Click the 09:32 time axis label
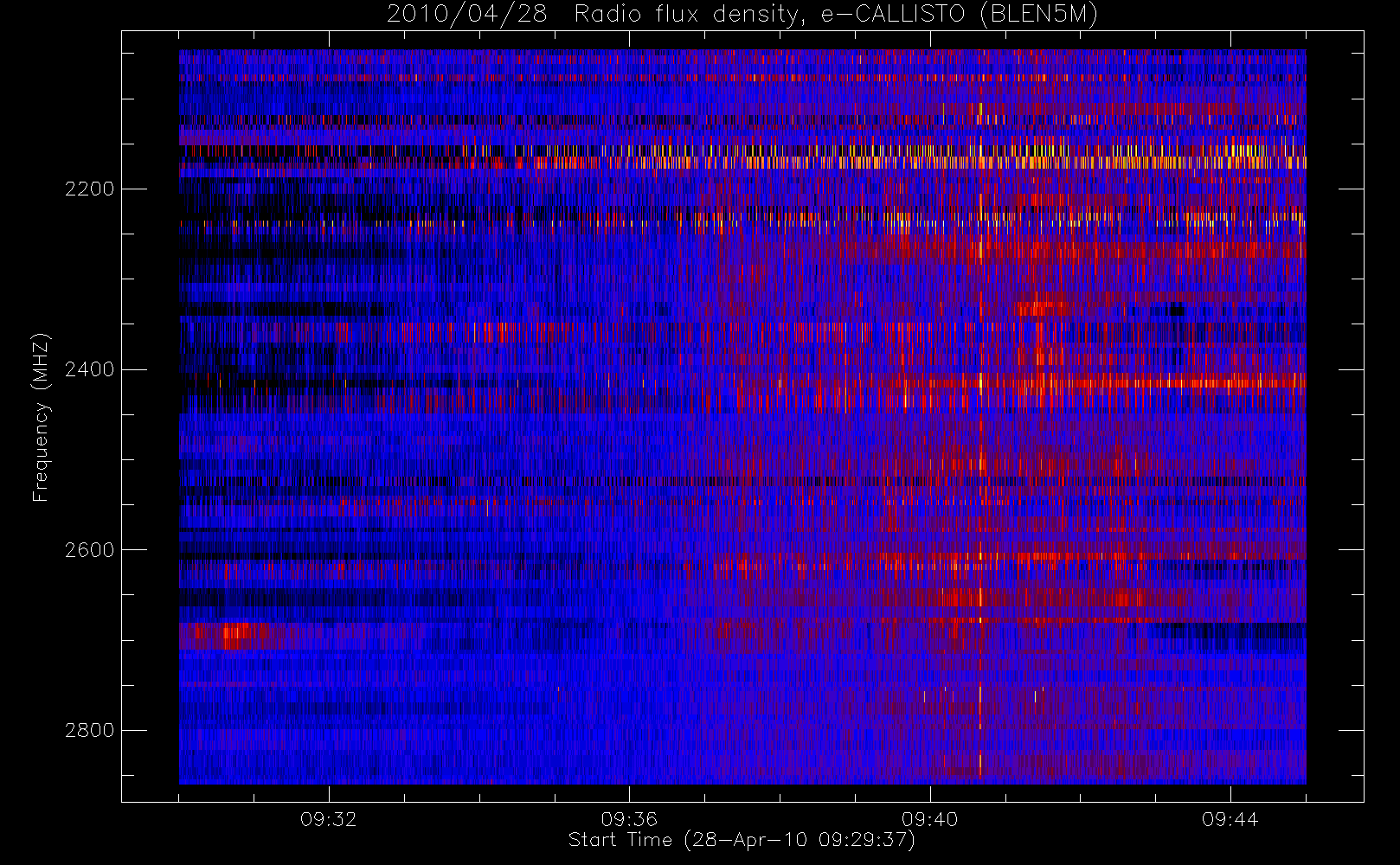Image resolution: width=1400 pixels, height=865 pixels. pos(329,819)
